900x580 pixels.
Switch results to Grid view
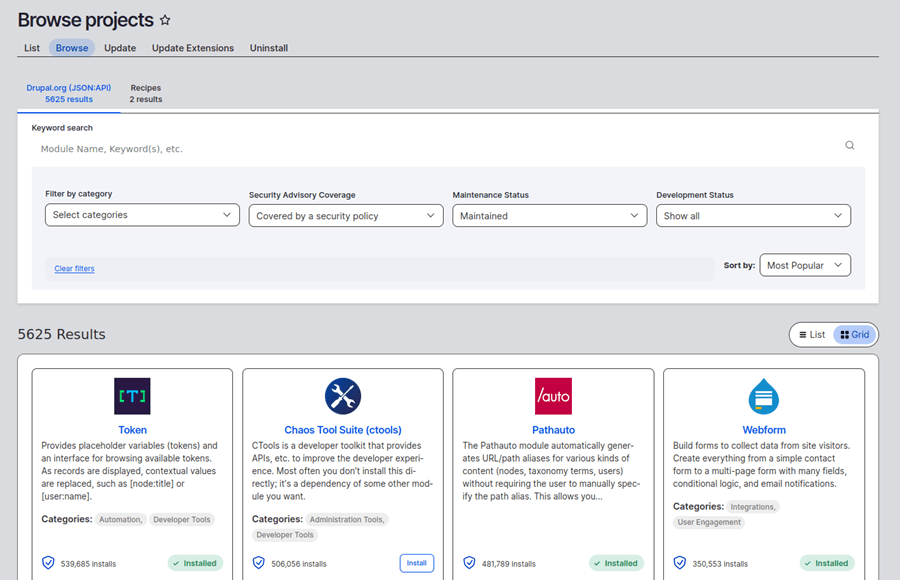click(855, 335)
